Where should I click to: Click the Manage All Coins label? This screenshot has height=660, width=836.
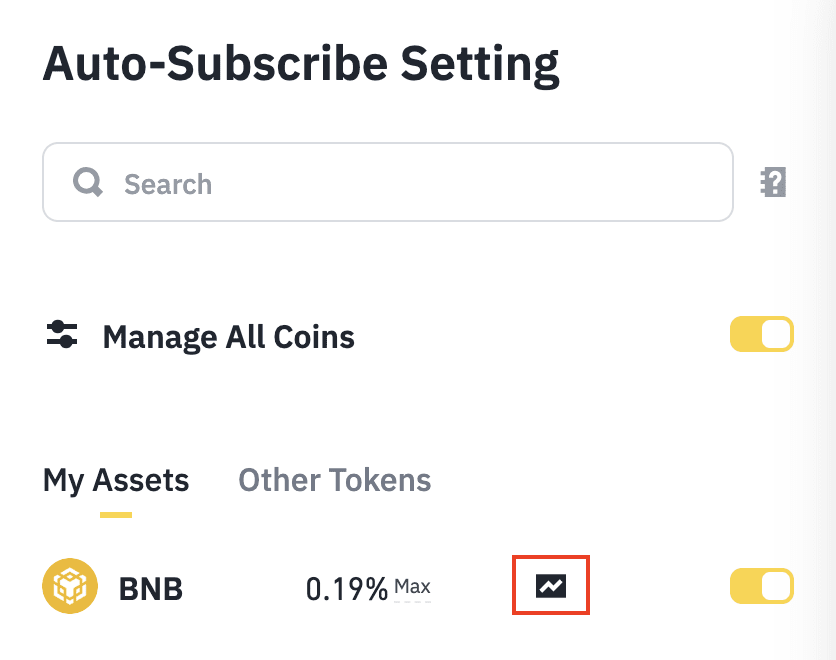point(228,337)
